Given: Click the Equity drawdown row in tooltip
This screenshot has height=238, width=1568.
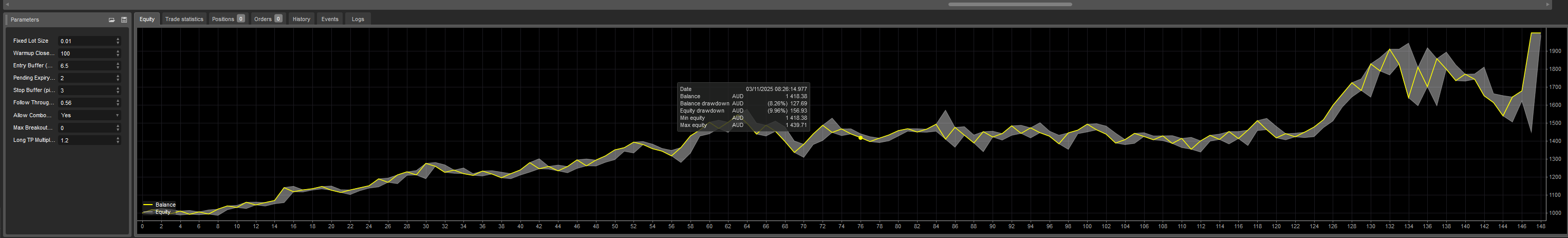Looking at the screenshot, I should point(743,111).
